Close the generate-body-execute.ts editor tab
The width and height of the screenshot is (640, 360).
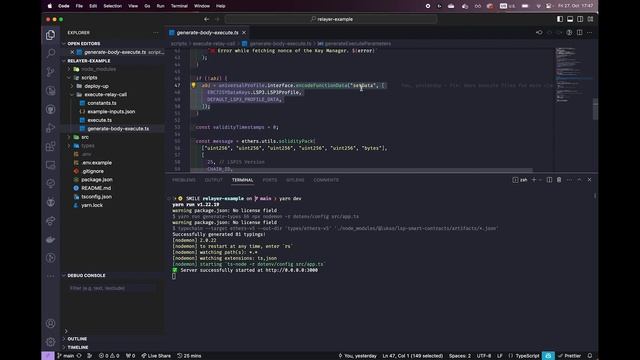[x=244, y=33]
